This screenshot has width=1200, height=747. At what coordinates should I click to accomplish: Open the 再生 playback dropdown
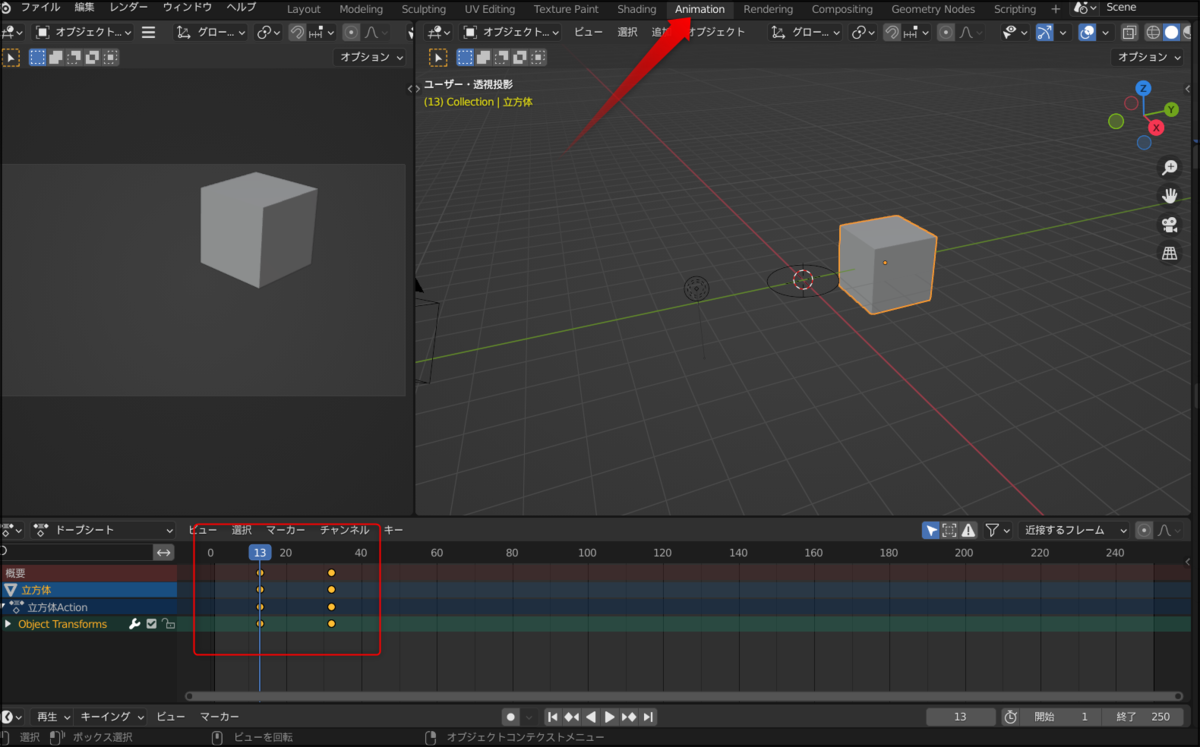tap(53, 717)
